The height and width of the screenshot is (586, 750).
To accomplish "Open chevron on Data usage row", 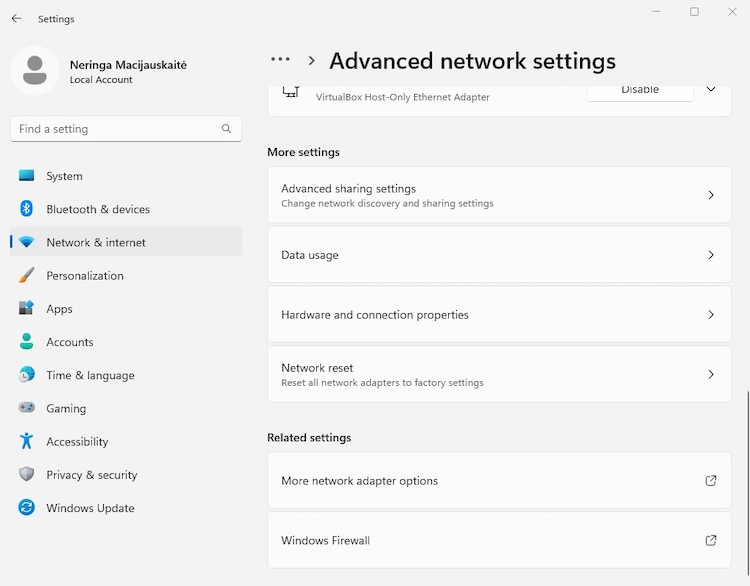I will [711, 254].
